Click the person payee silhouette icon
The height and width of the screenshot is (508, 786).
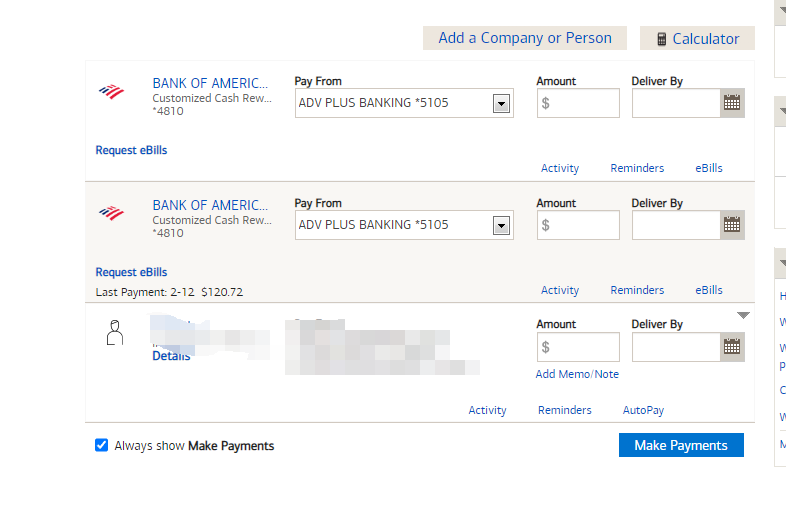(115, 333)
